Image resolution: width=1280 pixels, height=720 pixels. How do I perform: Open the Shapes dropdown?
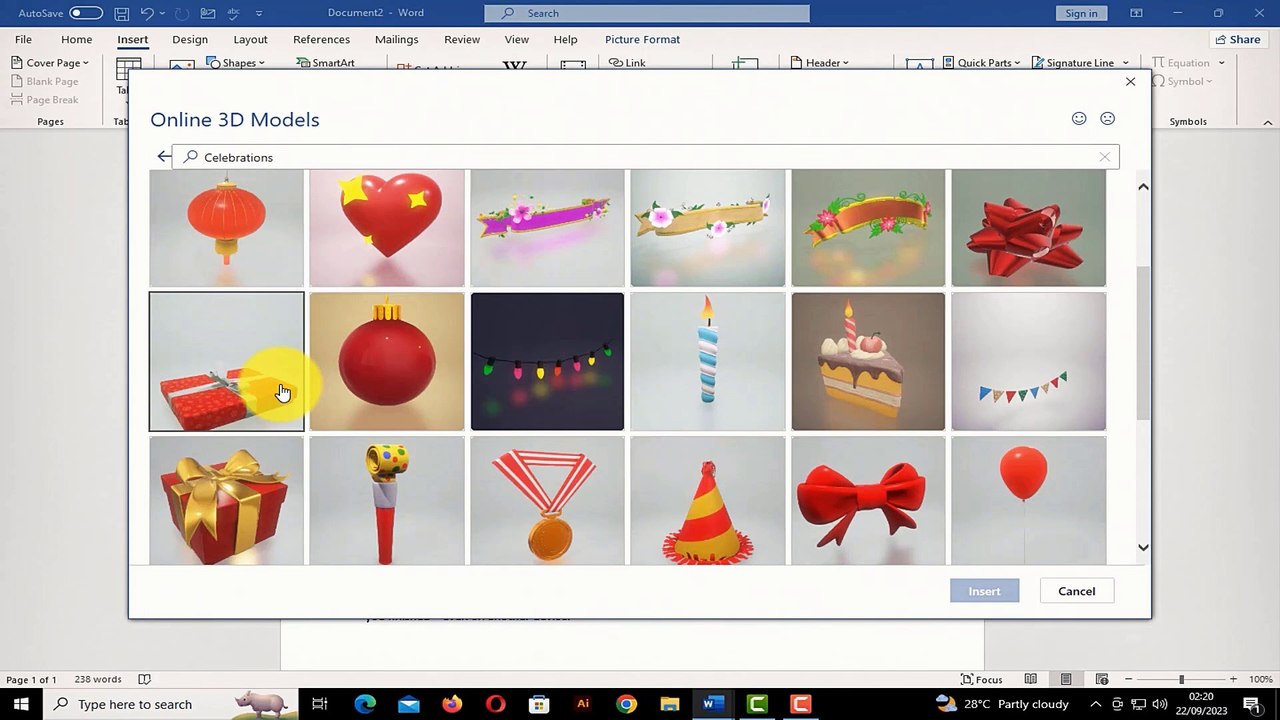tap(236, 63)
